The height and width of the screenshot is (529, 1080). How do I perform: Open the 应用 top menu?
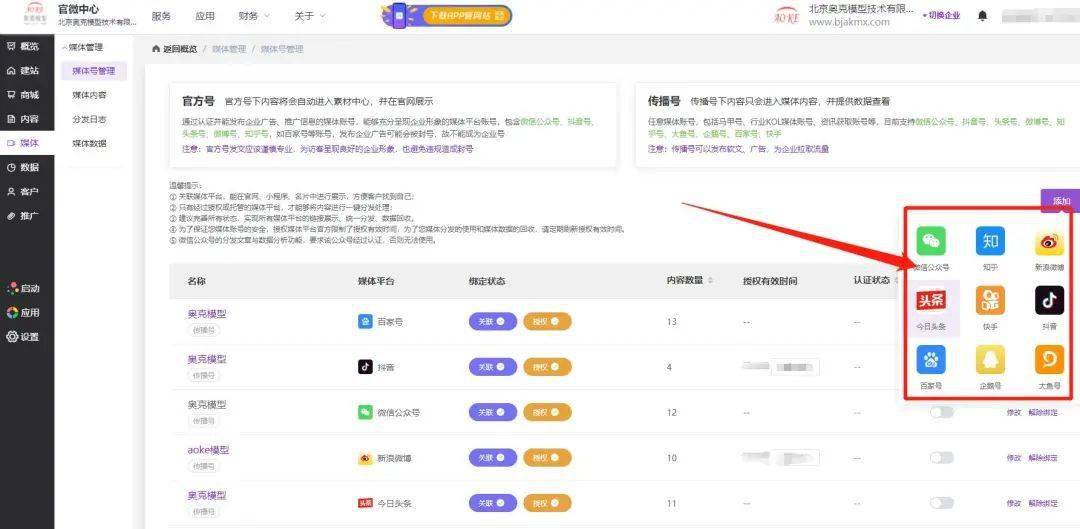click(205, 16)
